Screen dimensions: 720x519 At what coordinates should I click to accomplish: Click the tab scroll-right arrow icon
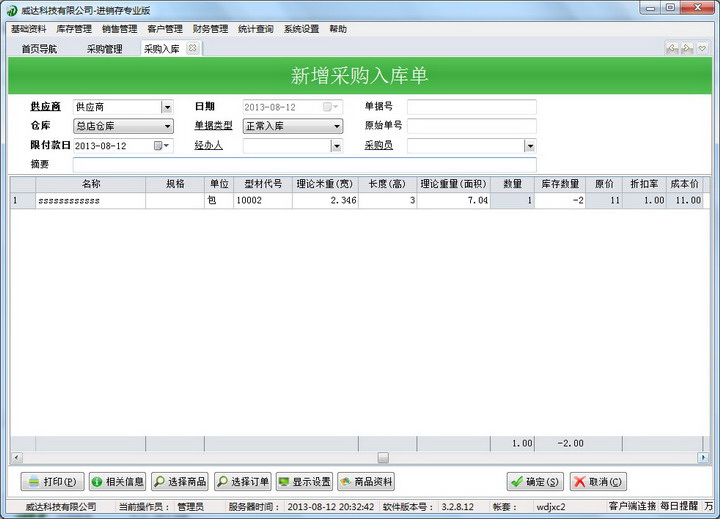[687, 48]
